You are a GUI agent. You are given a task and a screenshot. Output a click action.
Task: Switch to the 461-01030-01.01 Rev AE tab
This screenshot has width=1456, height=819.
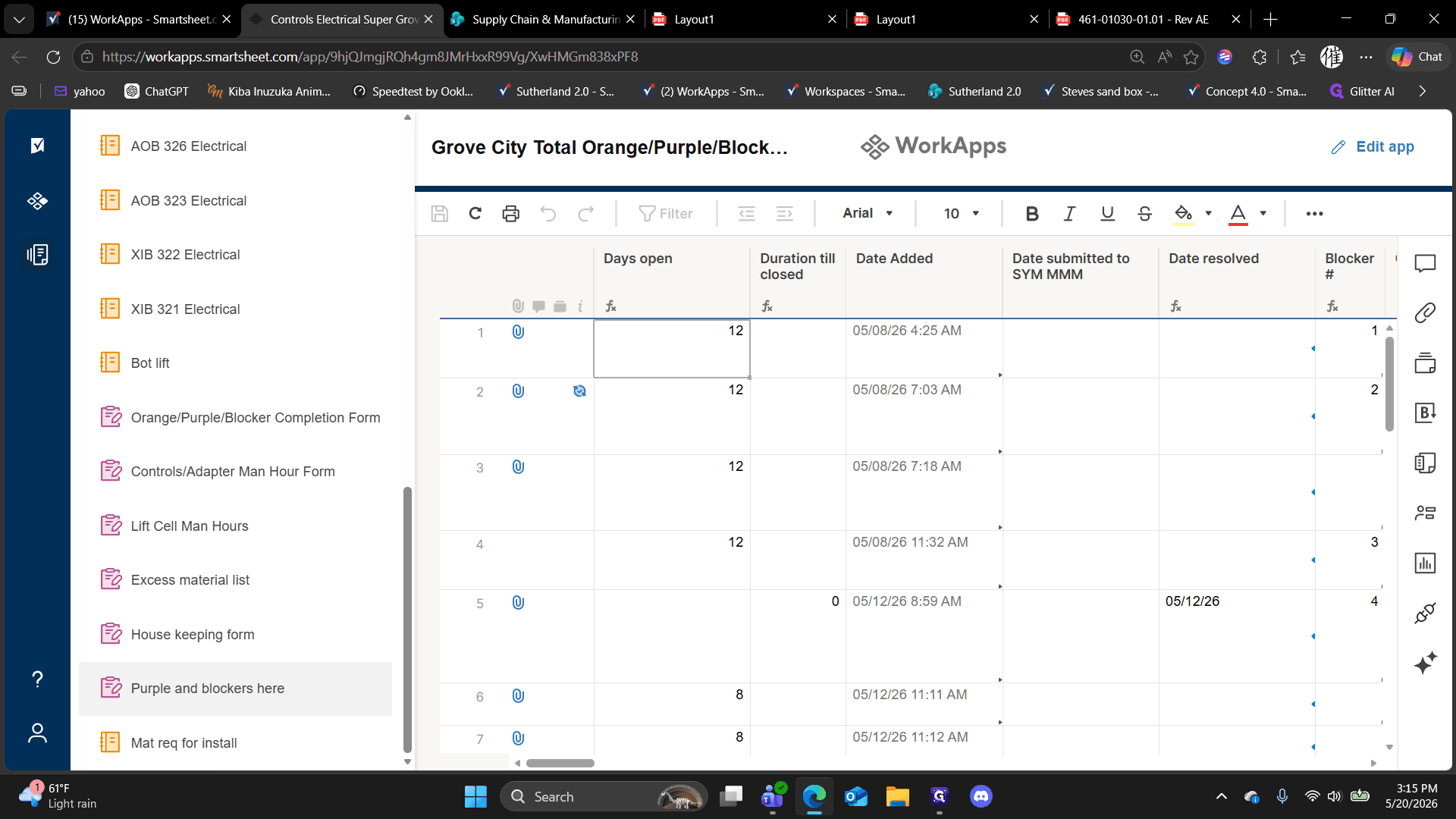pos(1148,19)
